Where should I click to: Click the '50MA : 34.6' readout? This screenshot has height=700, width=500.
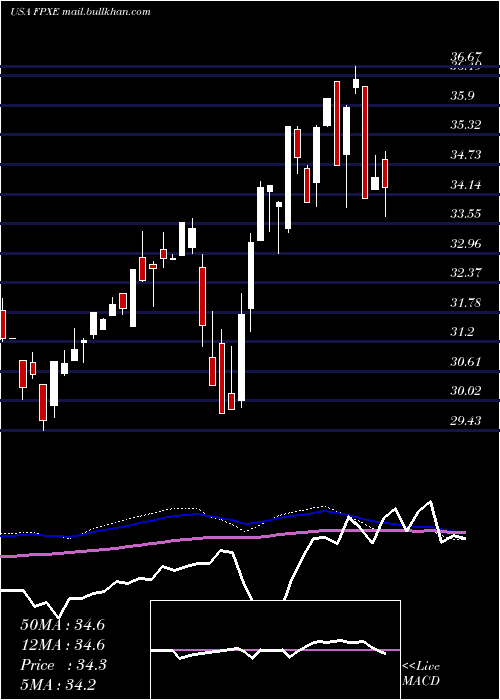62,625
